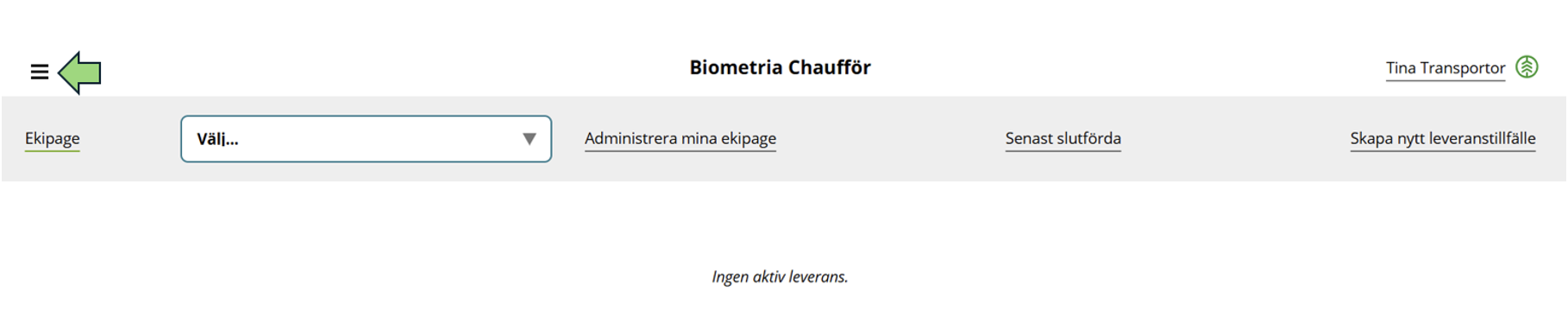Show account options for Tina Transportor
Screen dimensions: 1568x316
(x=1446, y=68)
